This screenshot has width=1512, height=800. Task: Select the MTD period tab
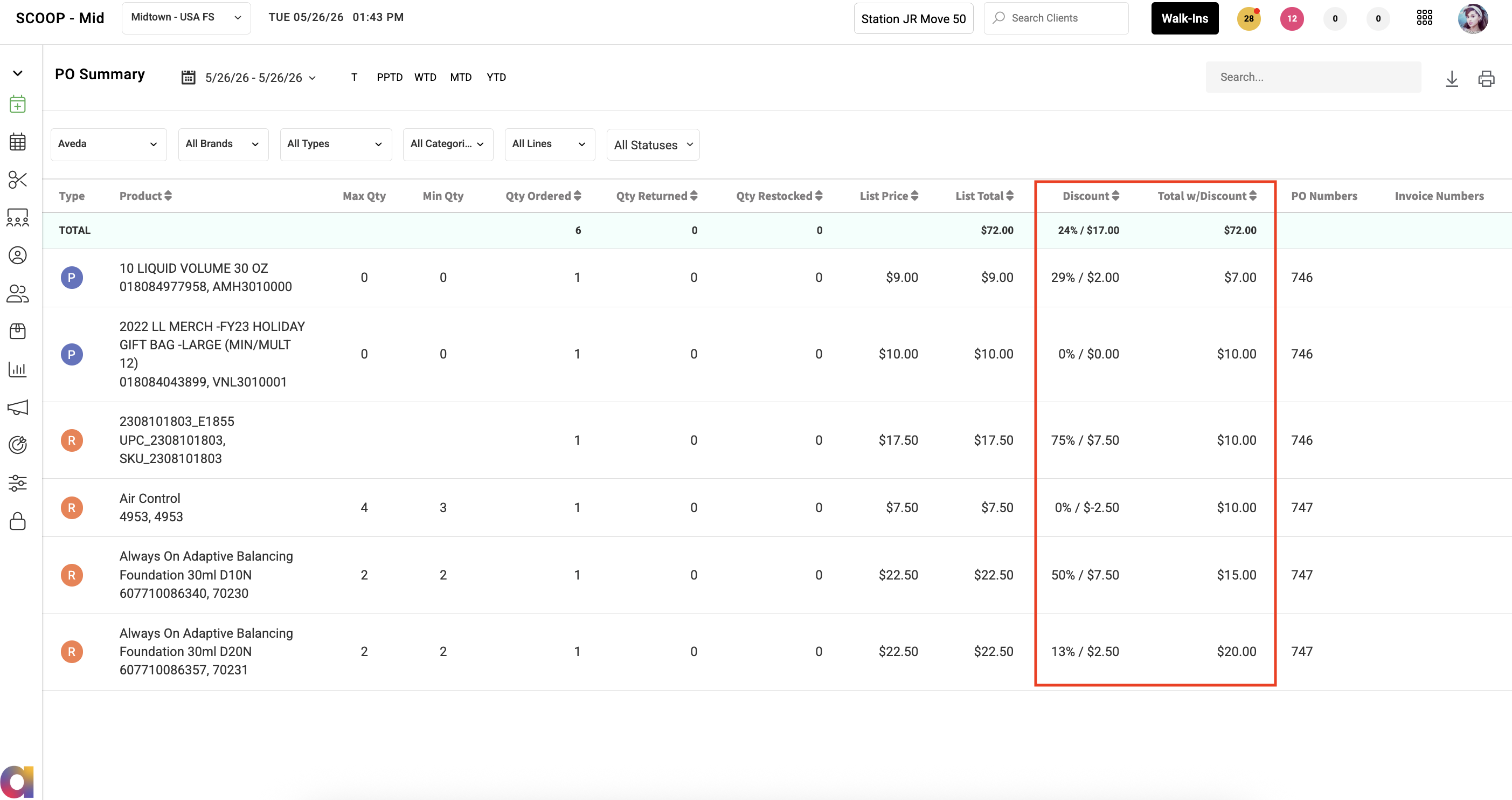[x=461, y=78]
